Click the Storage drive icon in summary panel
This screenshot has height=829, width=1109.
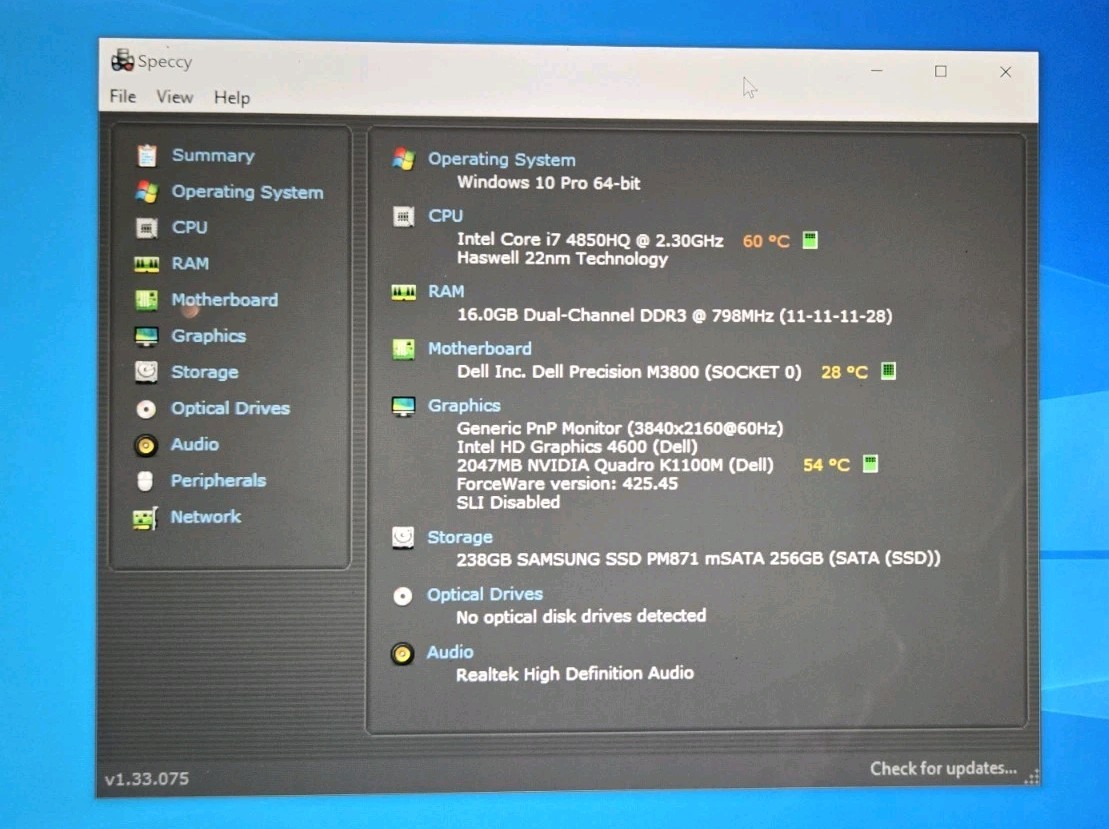click(x=403, y=538)
